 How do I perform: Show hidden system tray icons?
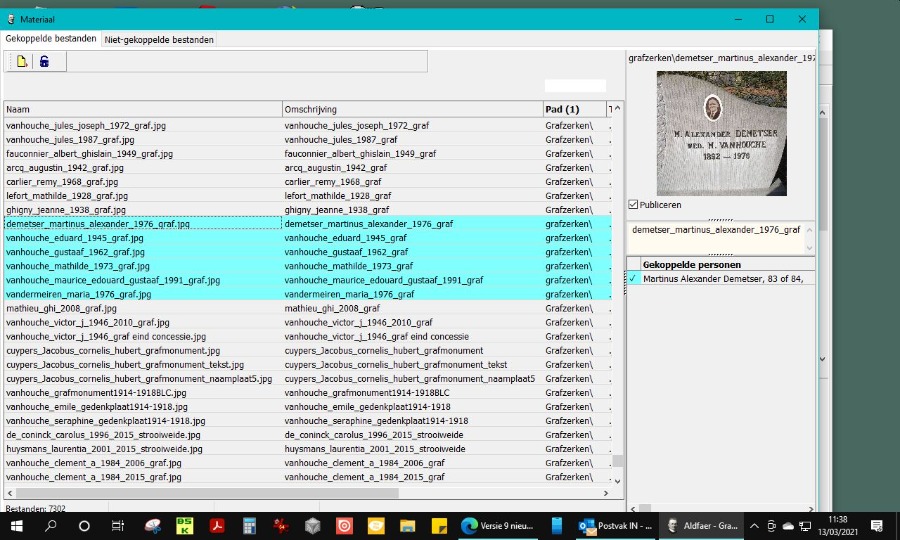tap(755, 525)
